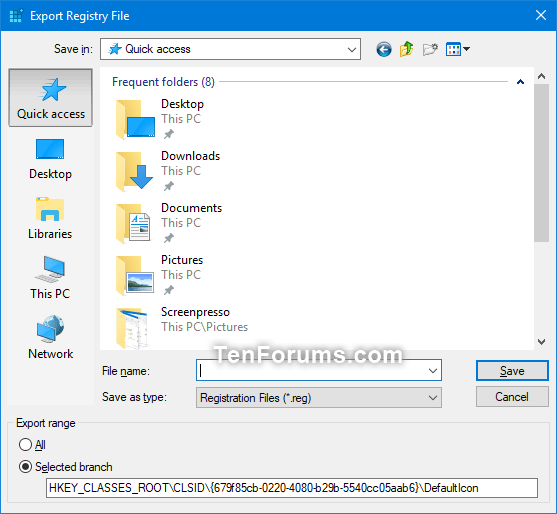
Task: Click the Documents folder name
Action: (191, 208)
